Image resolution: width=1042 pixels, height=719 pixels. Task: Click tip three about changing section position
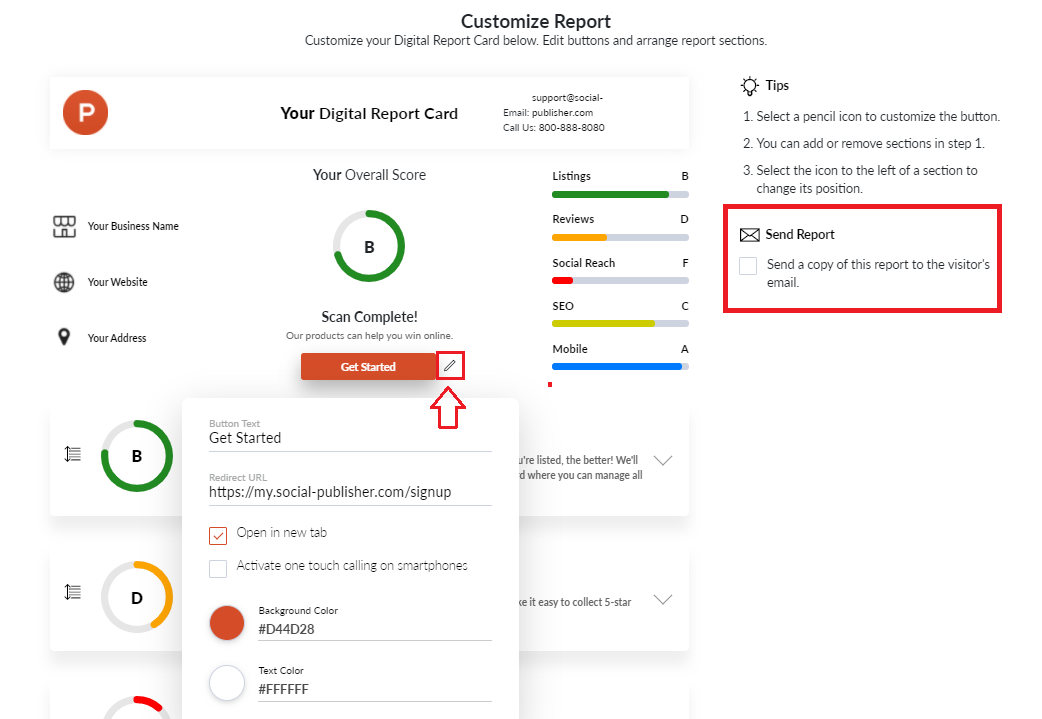point(860,179)
